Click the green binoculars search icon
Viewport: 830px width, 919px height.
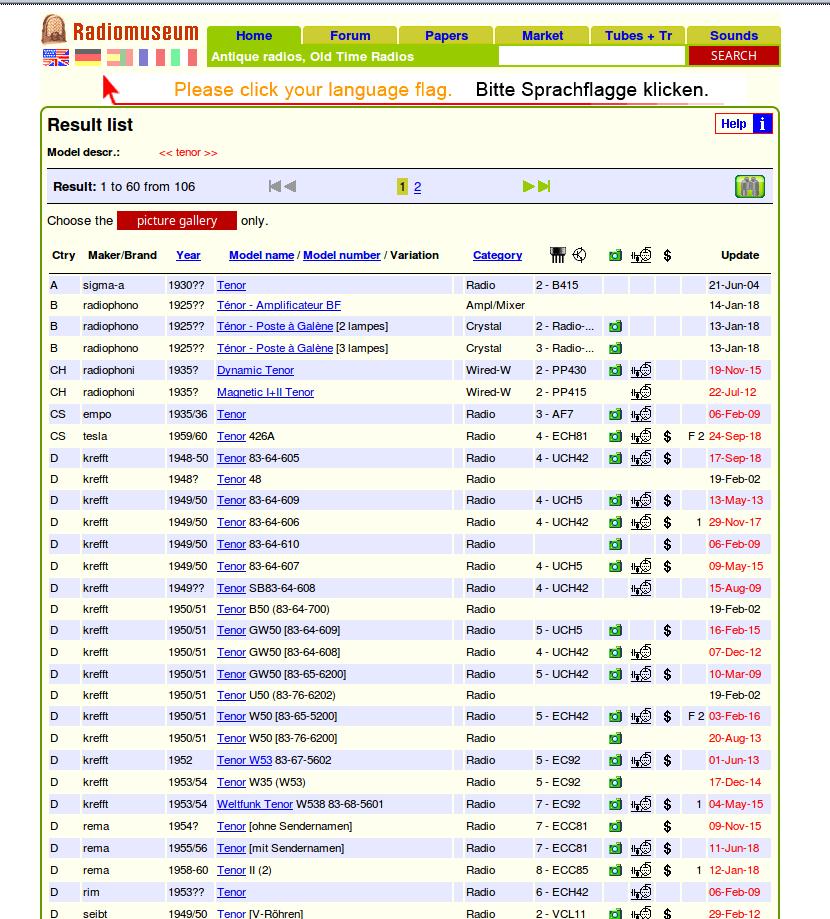click(x=749, y=186)
